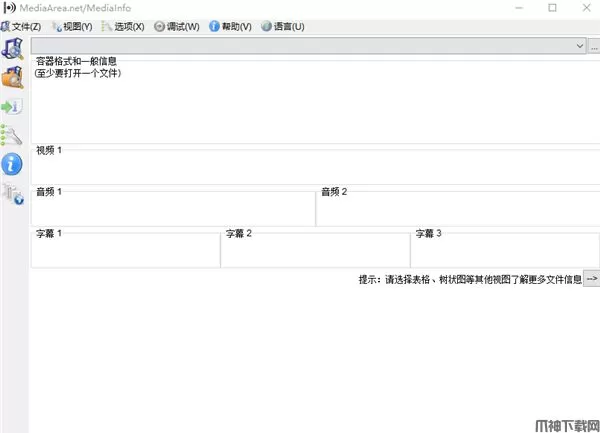This screenshot has height=433, width=600.
Task: Click the MediaInfo title bar app icon
Action: [9, 8]
